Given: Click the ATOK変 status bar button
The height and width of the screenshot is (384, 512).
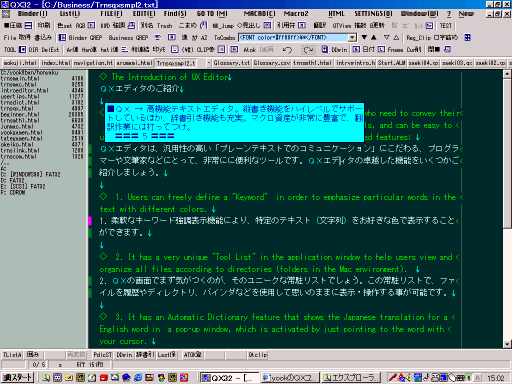Looking at the screenshot, I should (192, 355).
